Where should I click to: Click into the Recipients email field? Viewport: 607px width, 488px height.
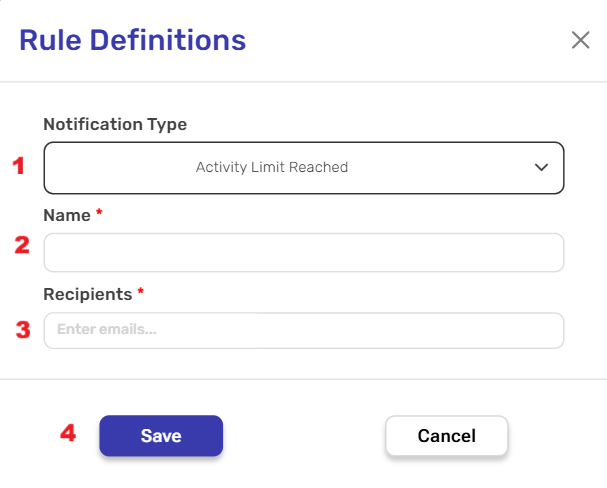click(x=304, y=330)
